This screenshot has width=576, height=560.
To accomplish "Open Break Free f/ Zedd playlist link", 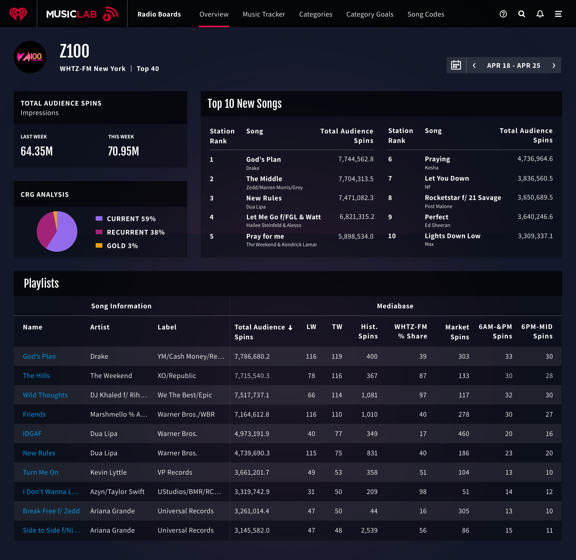I will [x=51, y=511].
